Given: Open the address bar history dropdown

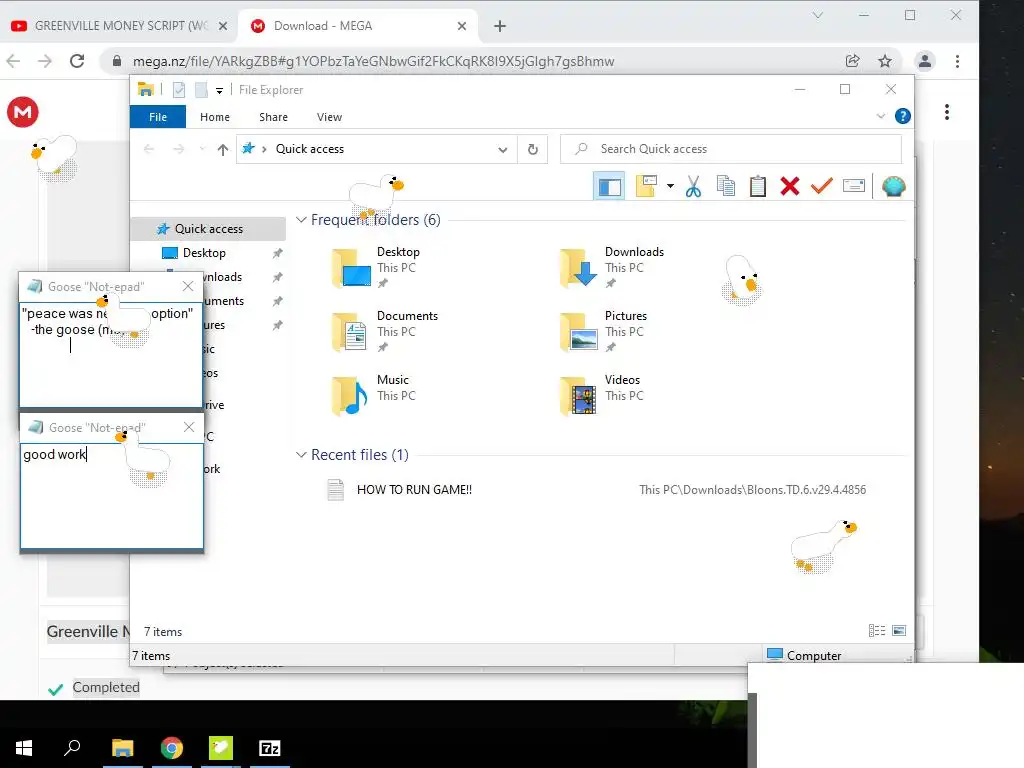Looking at the screenshot, I should (x=502, y=150).
